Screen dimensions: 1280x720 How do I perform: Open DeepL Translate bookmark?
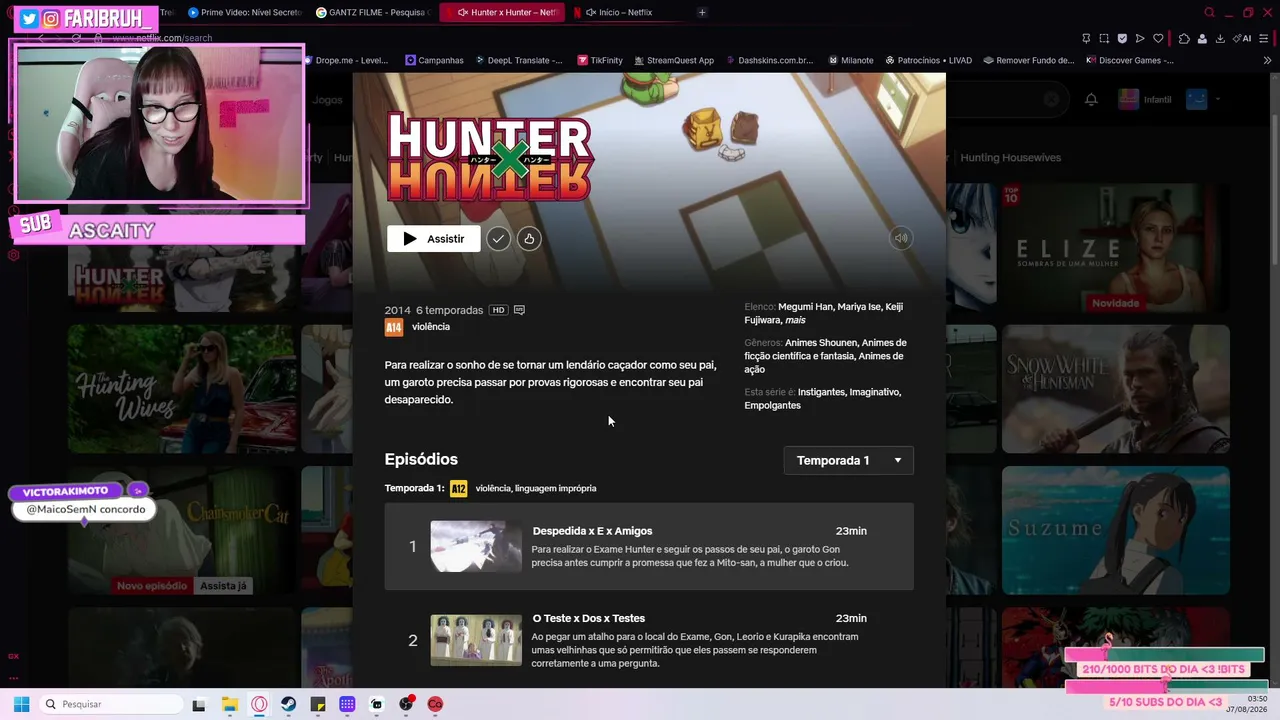(518, 60)
